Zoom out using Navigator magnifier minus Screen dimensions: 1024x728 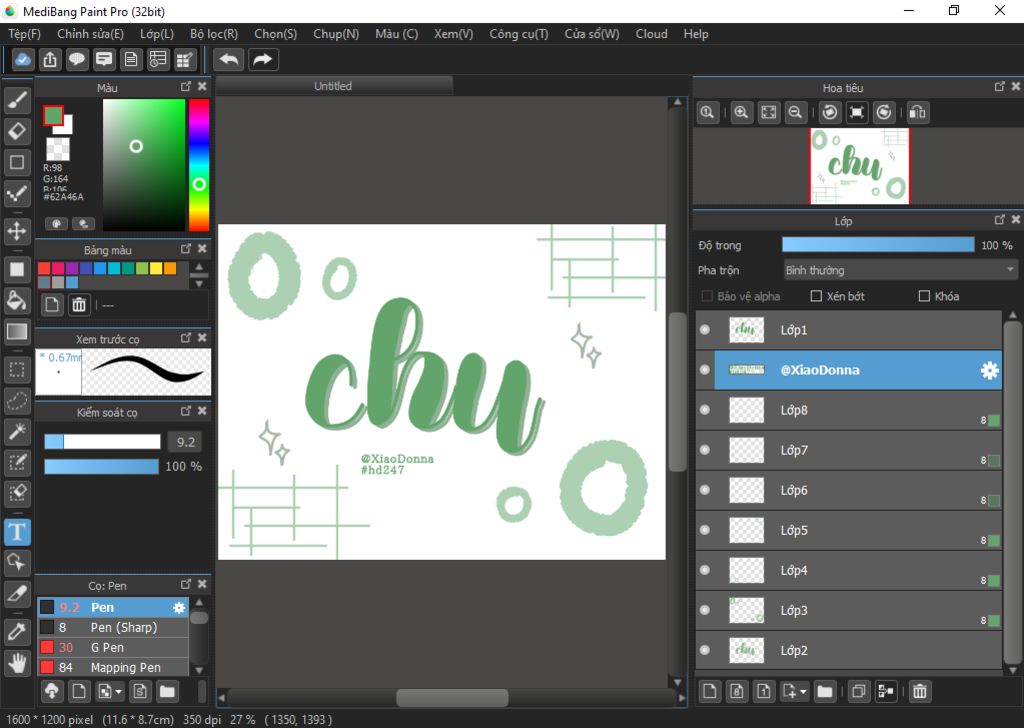795,112
